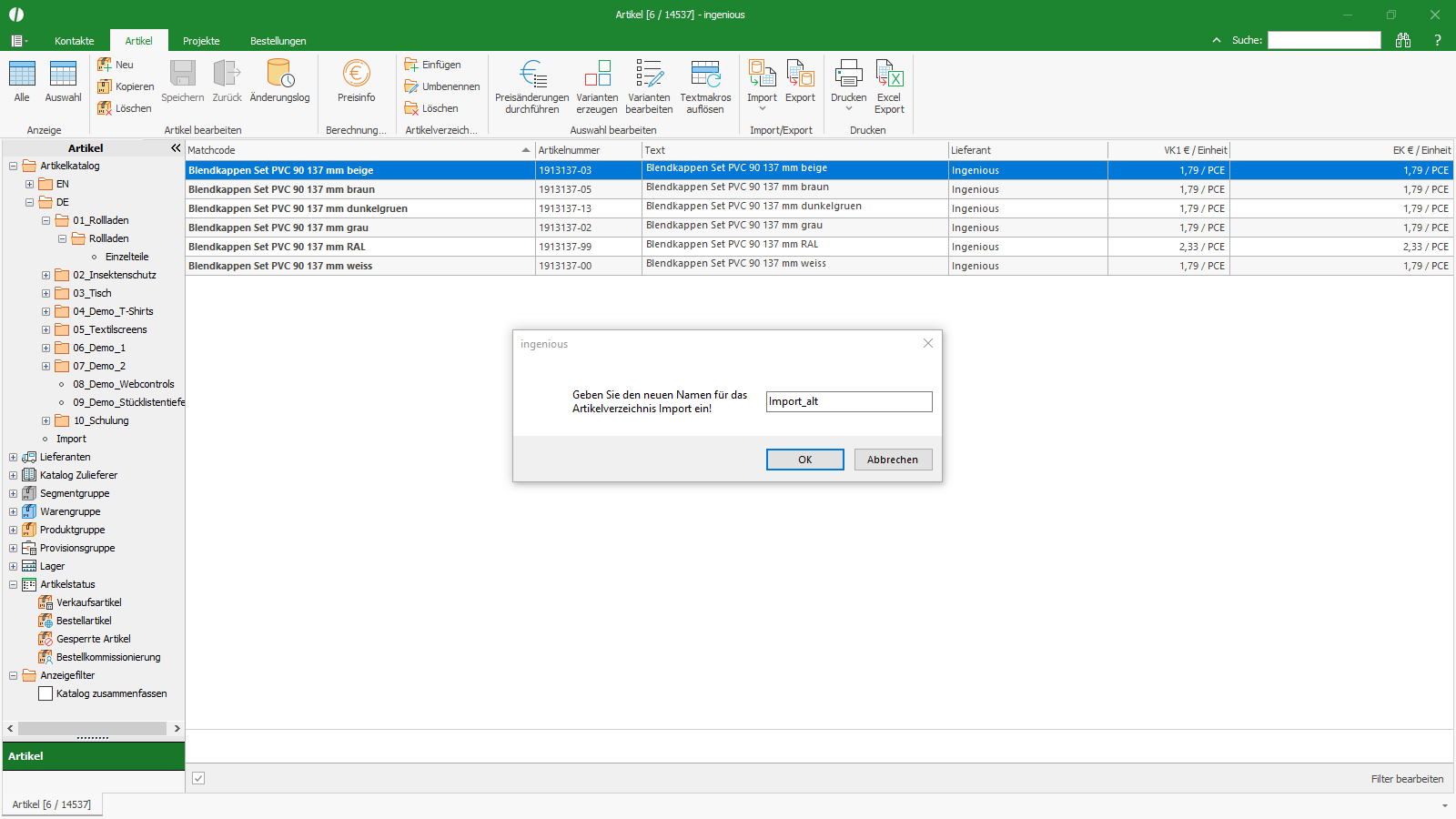Collapse the Artikelstatus node
Screen dimensions: 1456x819
[13, 584]
